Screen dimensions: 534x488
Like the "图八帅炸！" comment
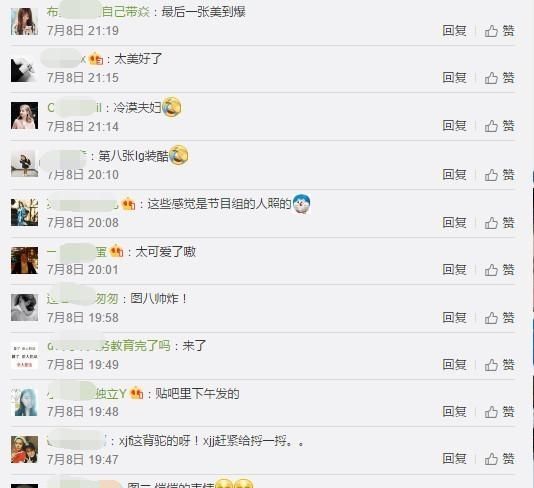(499, 318)
